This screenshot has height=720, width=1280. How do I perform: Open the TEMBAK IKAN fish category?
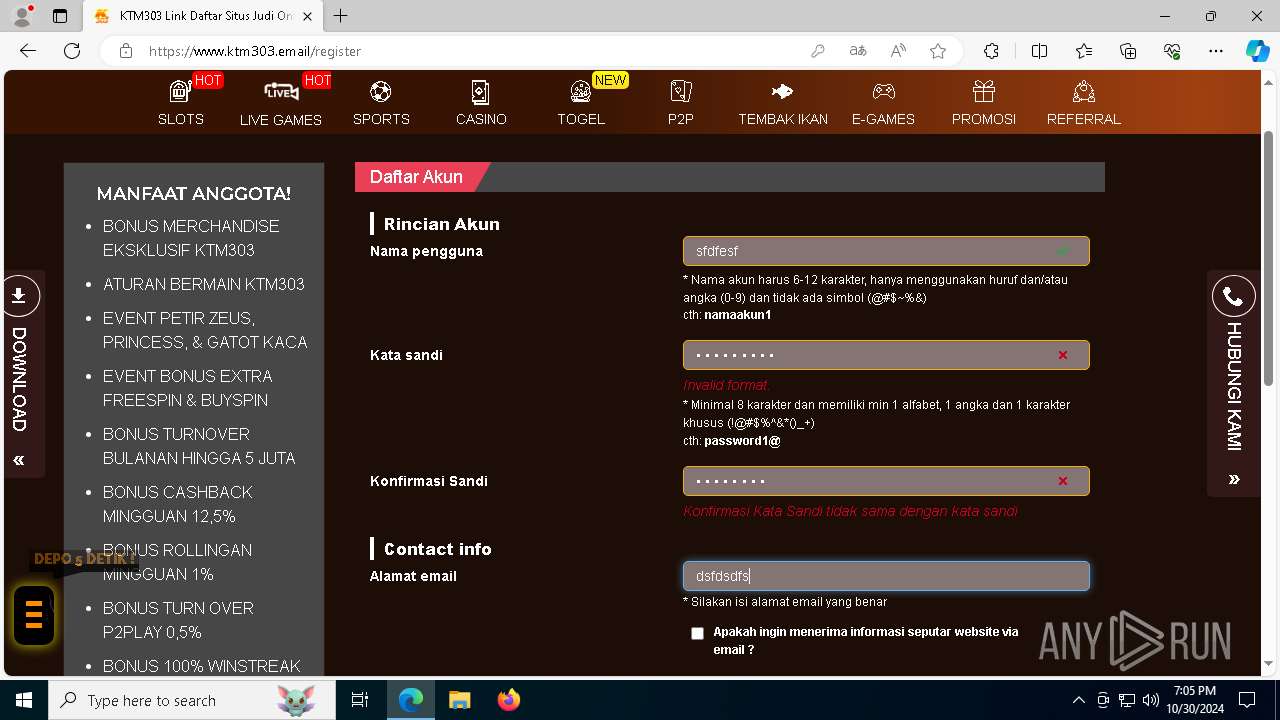(783, 103)
